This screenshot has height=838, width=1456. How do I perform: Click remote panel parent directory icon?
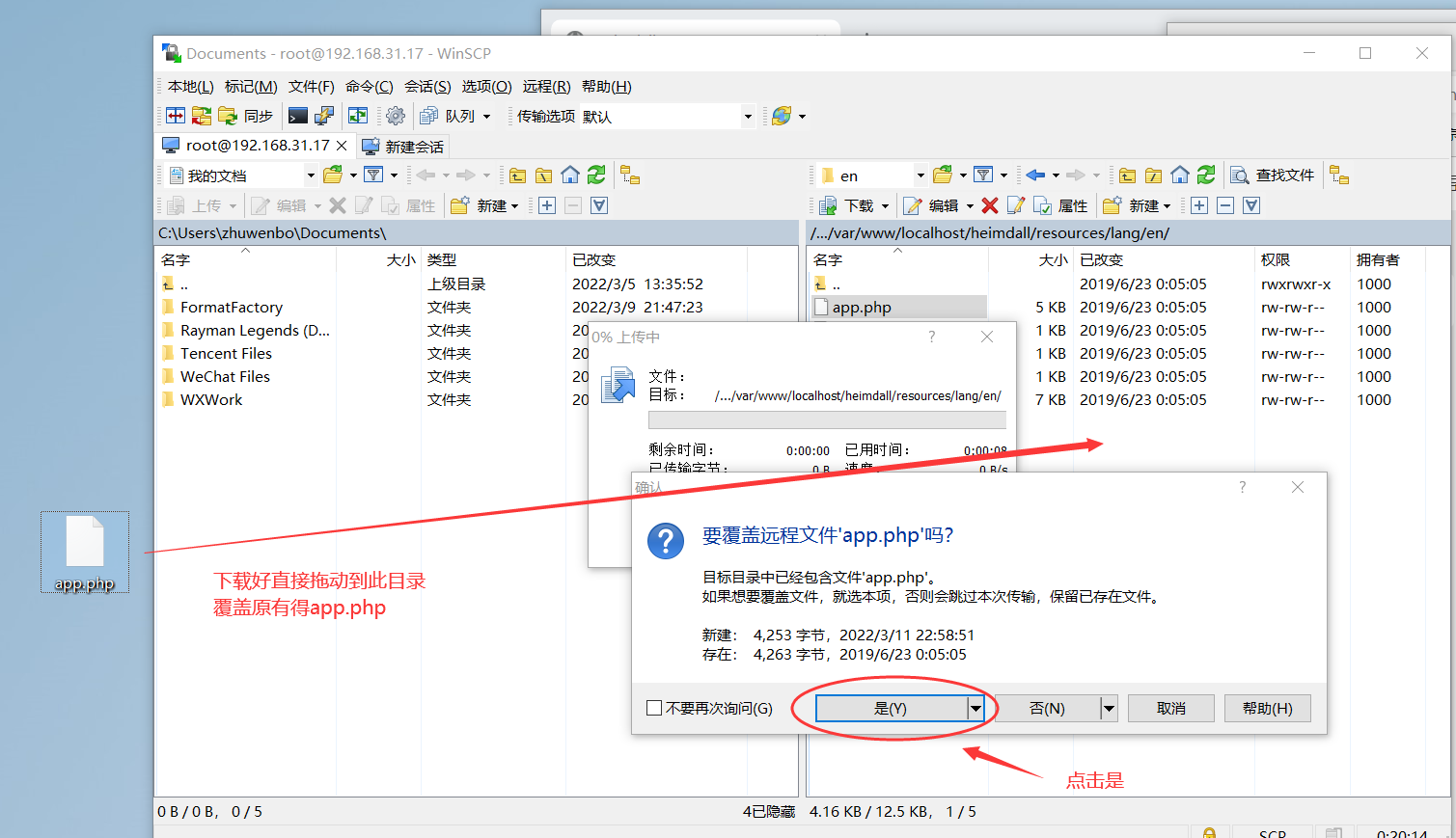[x=1128, y=175]
